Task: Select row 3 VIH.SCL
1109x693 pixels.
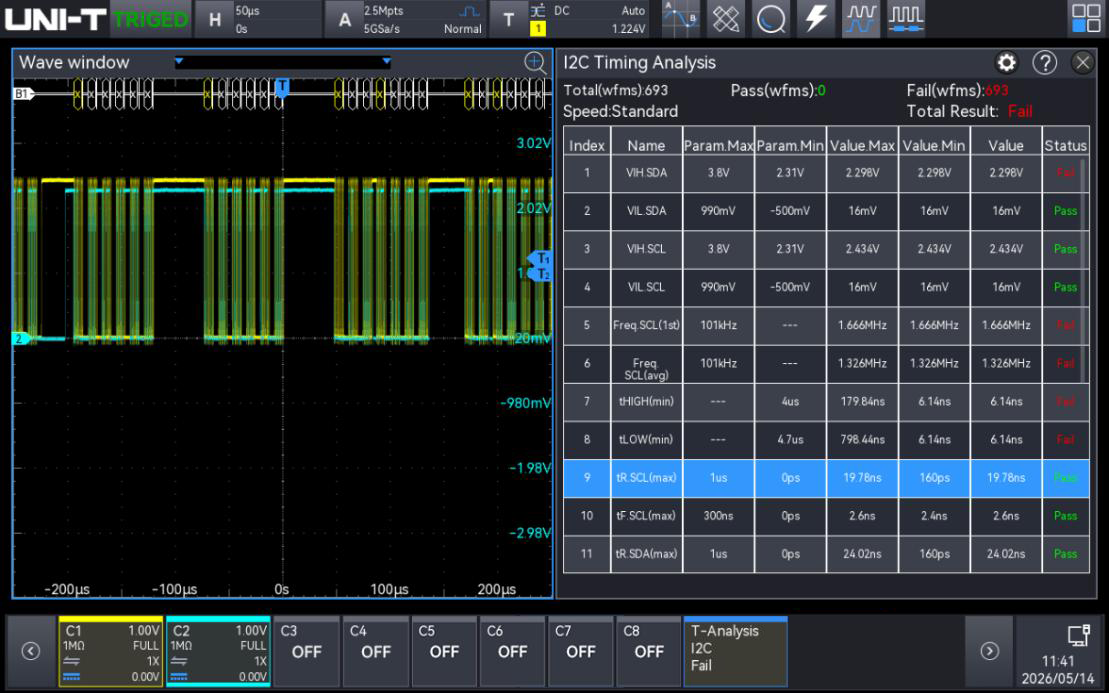Action: pyautogui.click(x=826, y=249)
